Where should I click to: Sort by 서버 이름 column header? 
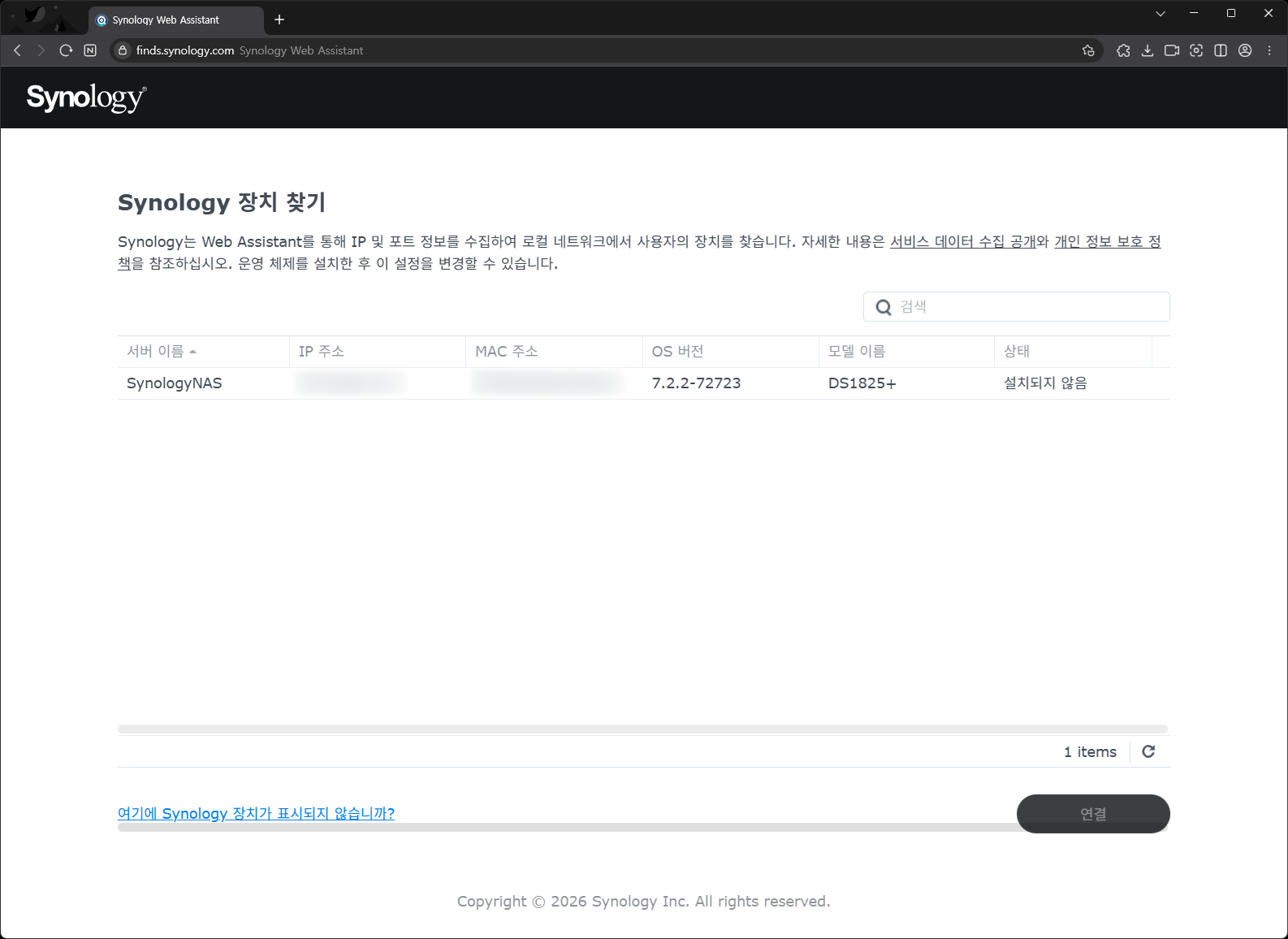click(203, 352)
